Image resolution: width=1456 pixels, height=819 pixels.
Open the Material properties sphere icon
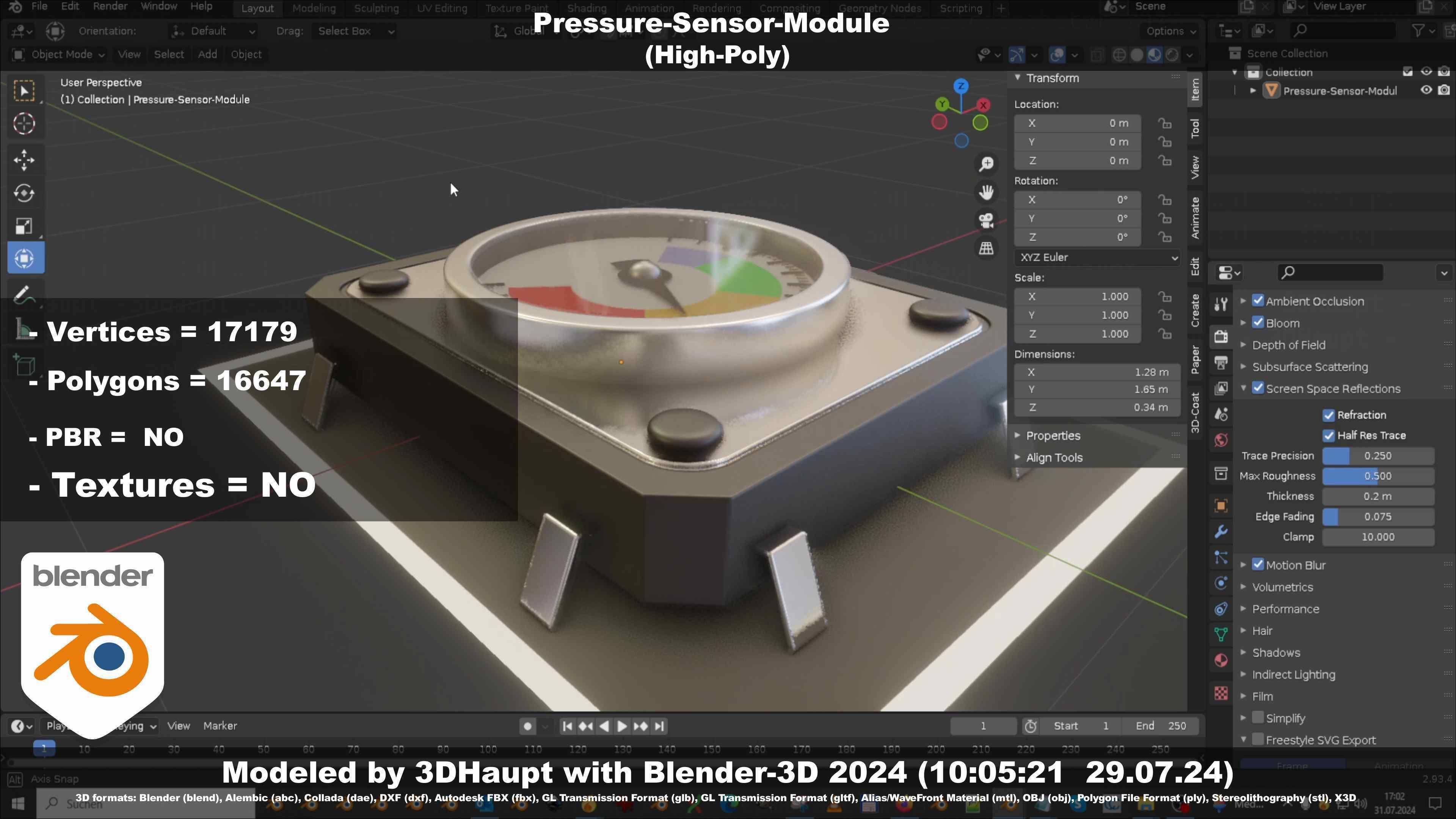1221,660
